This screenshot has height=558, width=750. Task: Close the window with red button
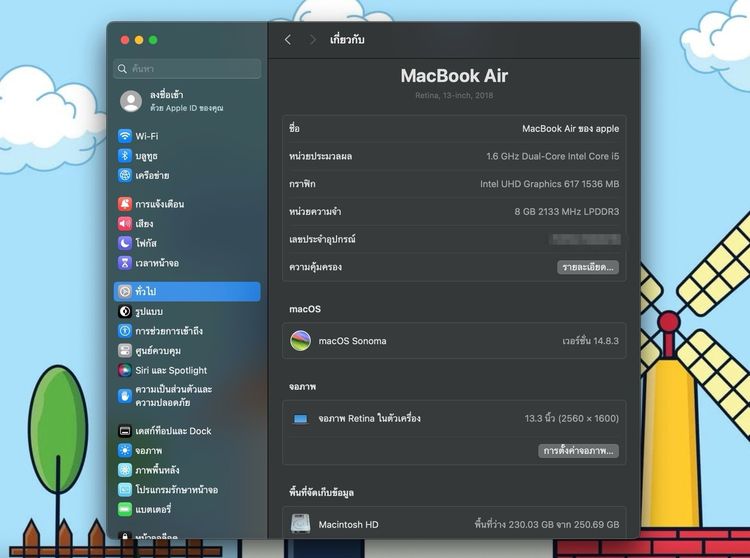(125, 40)
